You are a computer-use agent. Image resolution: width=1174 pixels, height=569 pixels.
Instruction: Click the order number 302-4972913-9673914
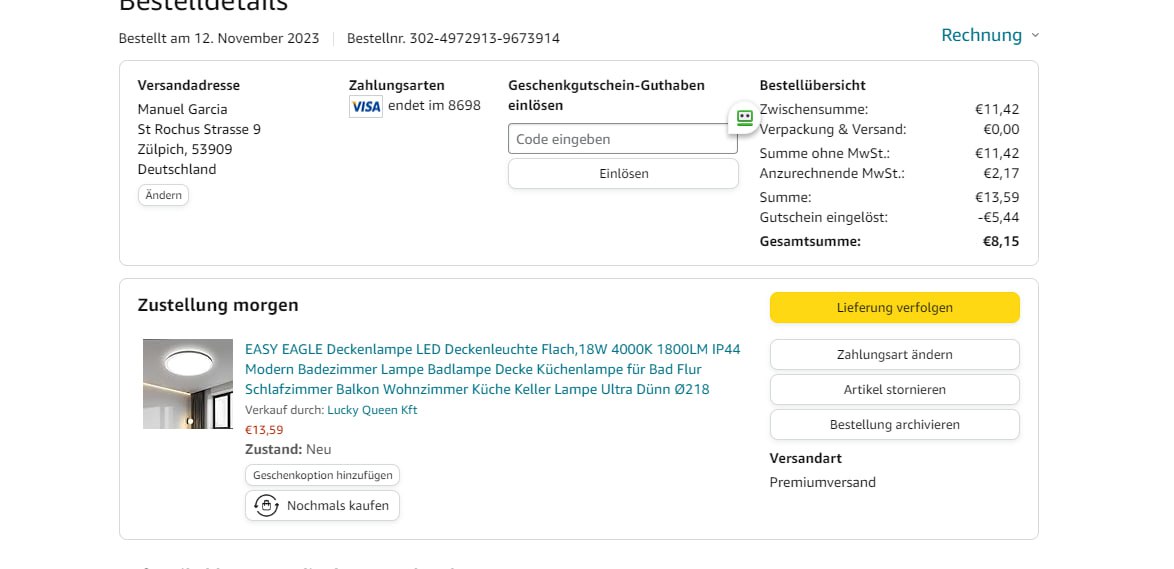click(x=453, y=39)
